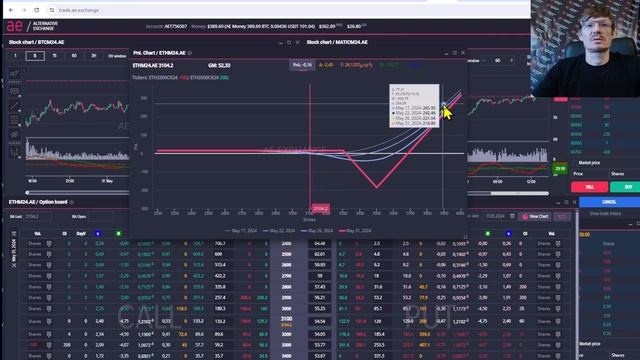
Task: Click the call Shares field in the 2600 row
Action: [x=35, y=265]
